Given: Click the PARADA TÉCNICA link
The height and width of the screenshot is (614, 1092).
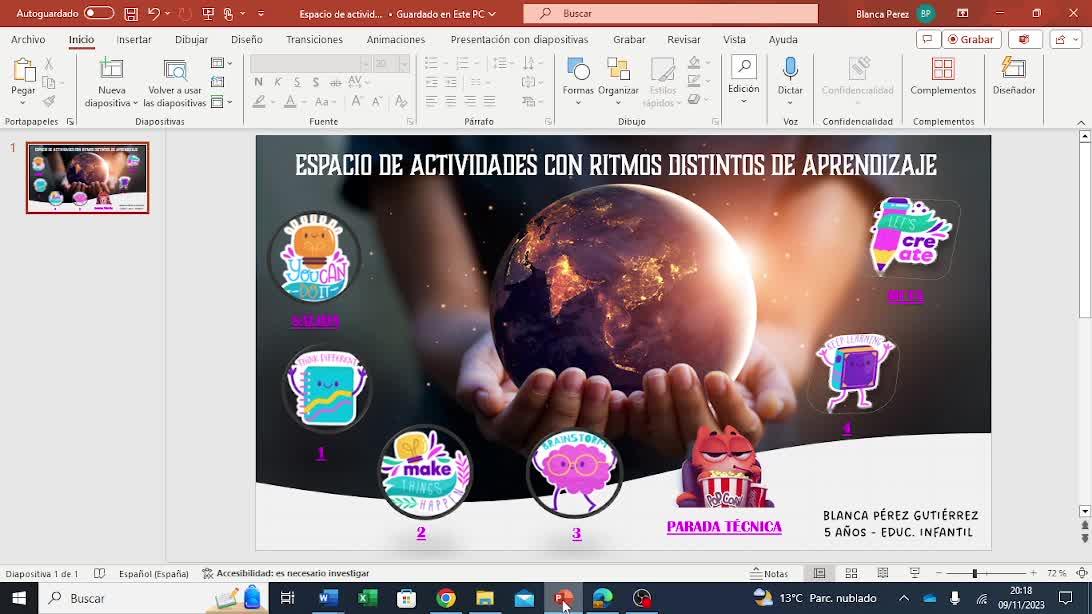Looking at the screenshot, I should [x=724, y=527].
